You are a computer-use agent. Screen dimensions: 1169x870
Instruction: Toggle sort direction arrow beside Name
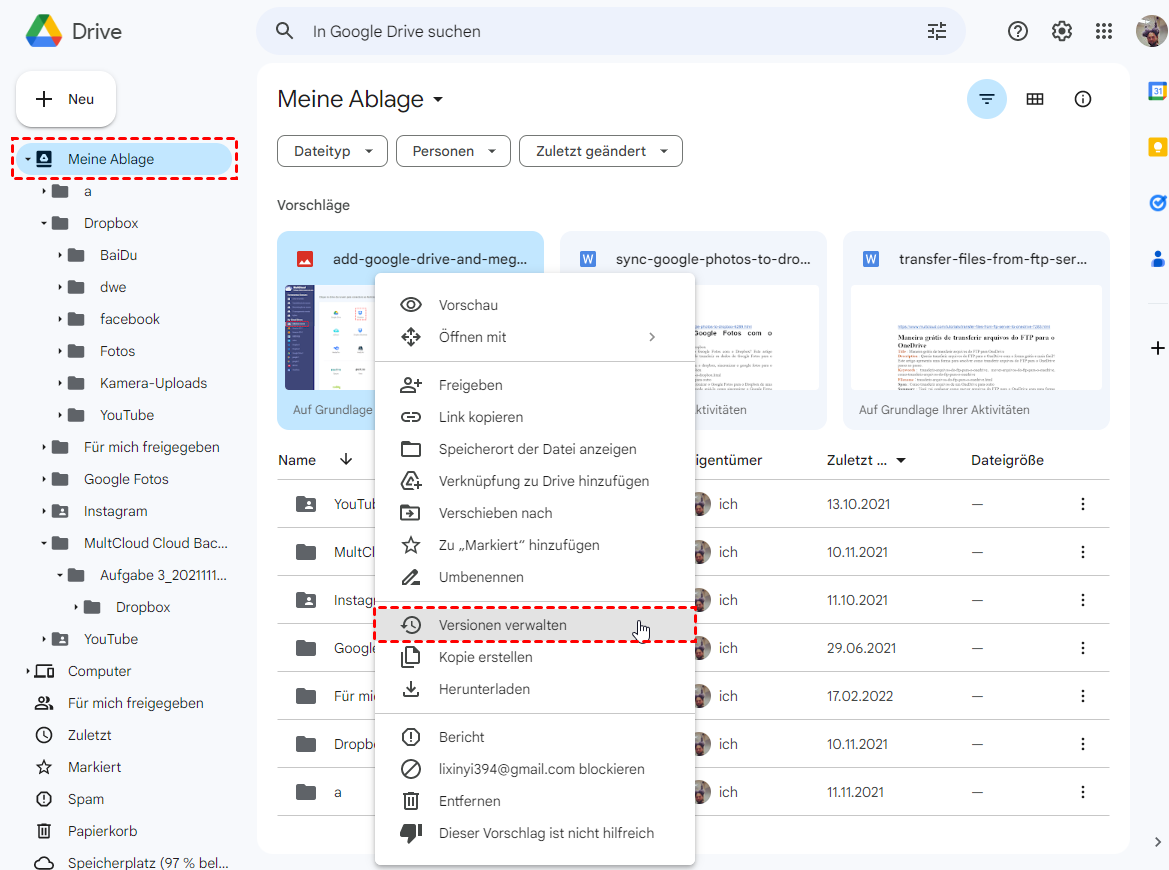click(346, 460)
